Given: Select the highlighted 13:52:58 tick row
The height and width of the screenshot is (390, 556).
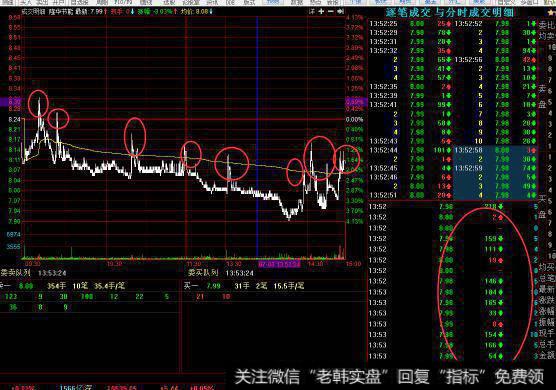Looking at the screenshot, I should point(495,150).
